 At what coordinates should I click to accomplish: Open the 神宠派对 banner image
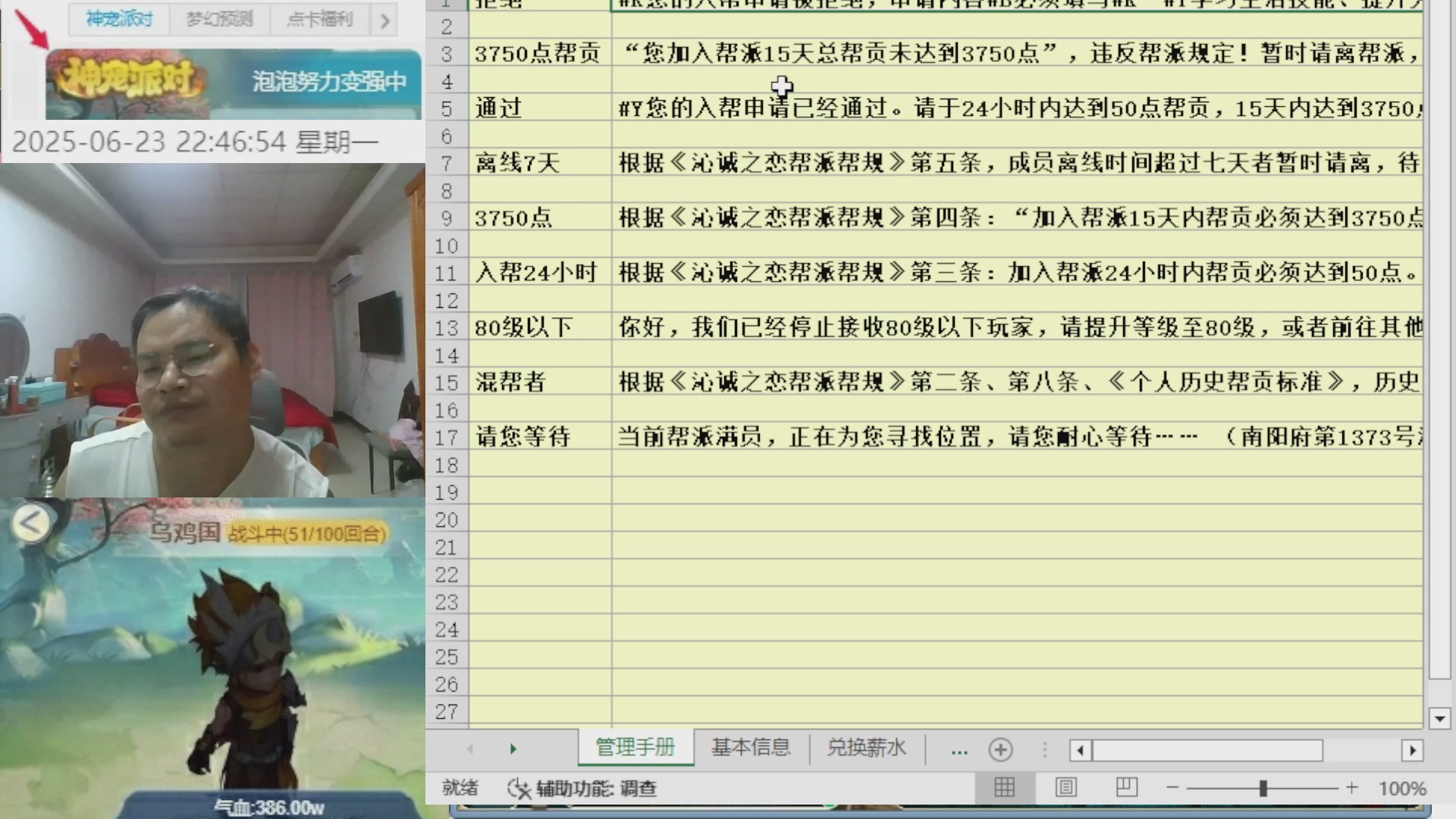pos(234,84)
